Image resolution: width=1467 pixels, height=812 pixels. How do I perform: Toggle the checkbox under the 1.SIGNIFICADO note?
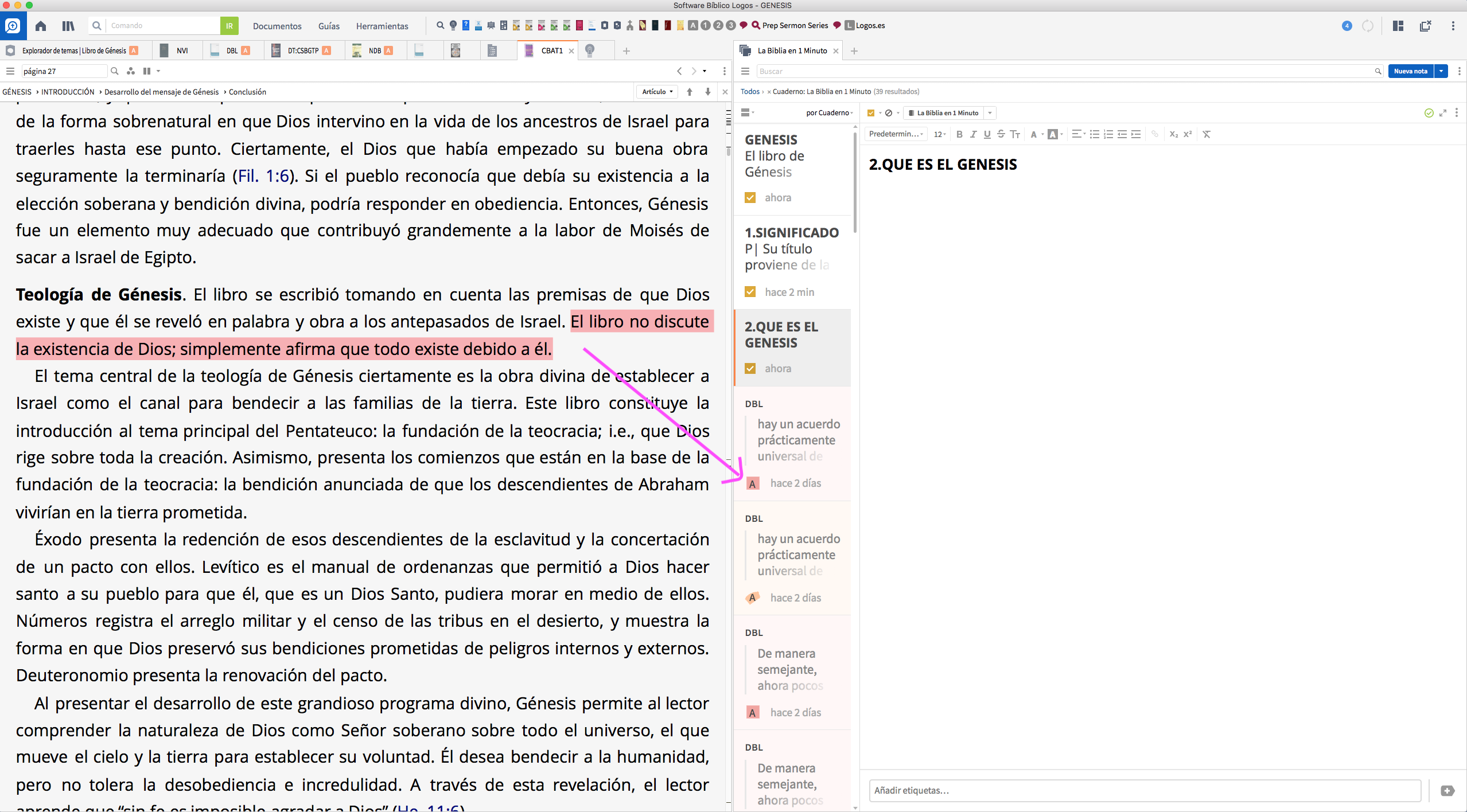[x=750, y=292]
